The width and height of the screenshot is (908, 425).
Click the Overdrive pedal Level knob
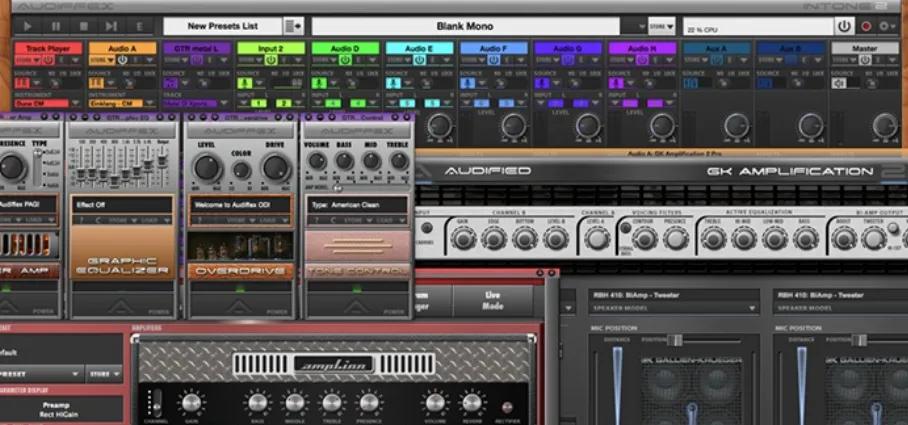pyautogui.click(x=207, y=168)
